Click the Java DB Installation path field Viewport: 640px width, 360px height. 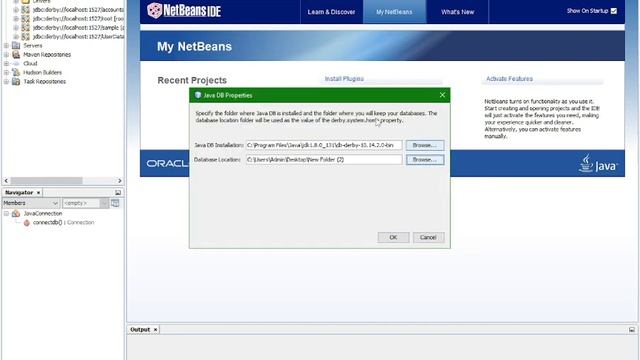[x=324, y=145]
